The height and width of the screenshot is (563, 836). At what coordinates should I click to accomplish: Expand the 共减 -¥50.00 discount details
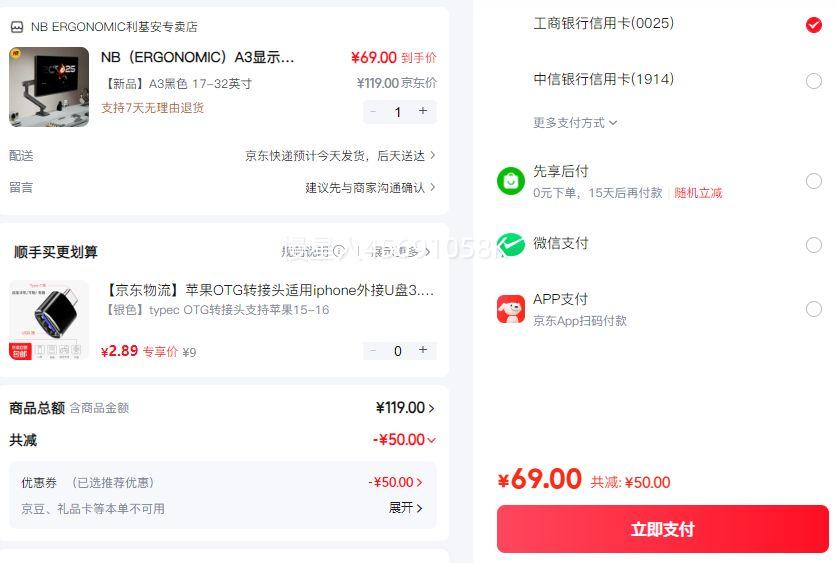point(404,440)
